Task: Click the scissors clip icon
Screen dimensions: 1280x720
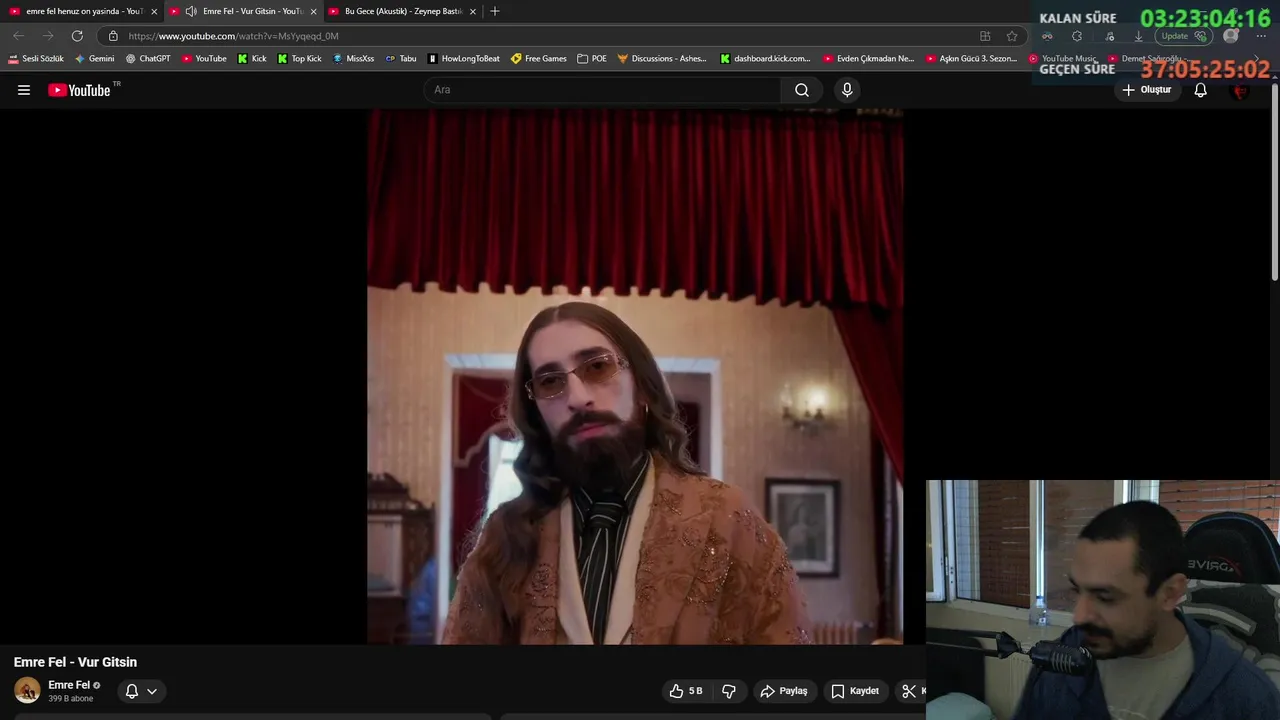Action: 909,691
